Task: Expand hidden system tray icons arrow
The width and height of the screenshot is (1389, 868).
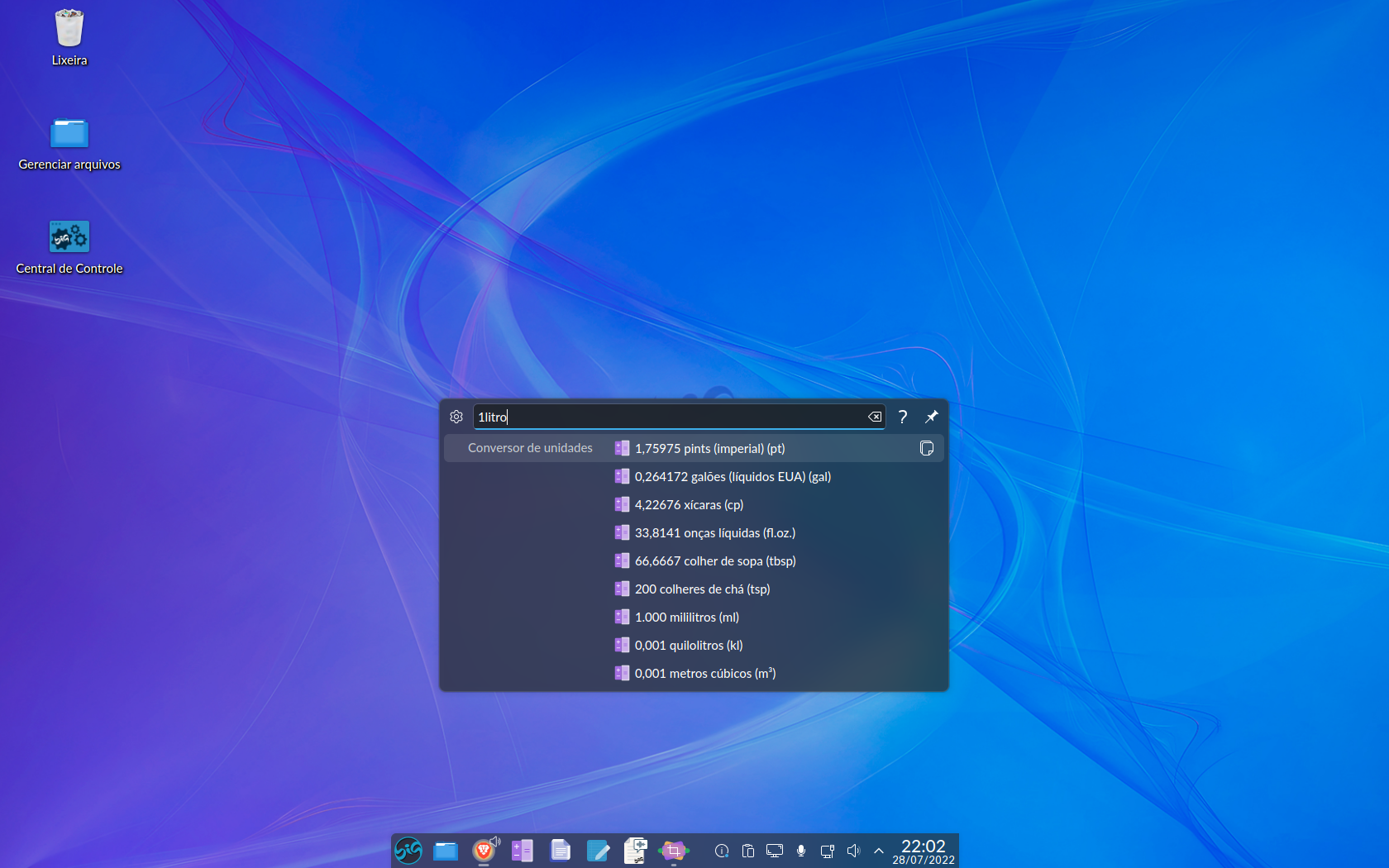Action: point(879,851)
